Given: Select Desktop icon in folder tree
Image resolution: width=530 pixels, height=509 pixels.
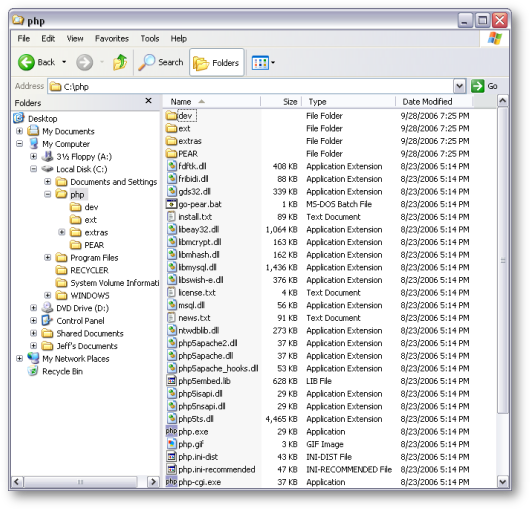Looking at the screenshot, I should [19, 118].
